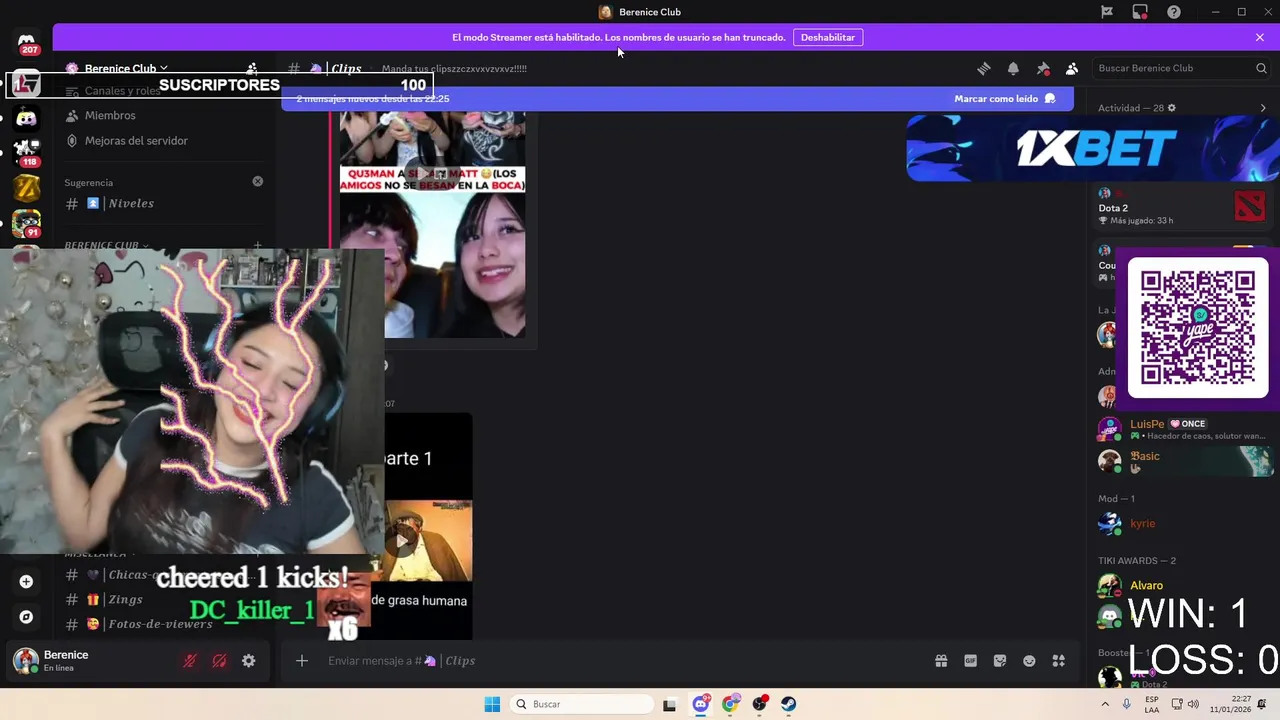Open Chrome from Windows taskbar

pos(730,704)
